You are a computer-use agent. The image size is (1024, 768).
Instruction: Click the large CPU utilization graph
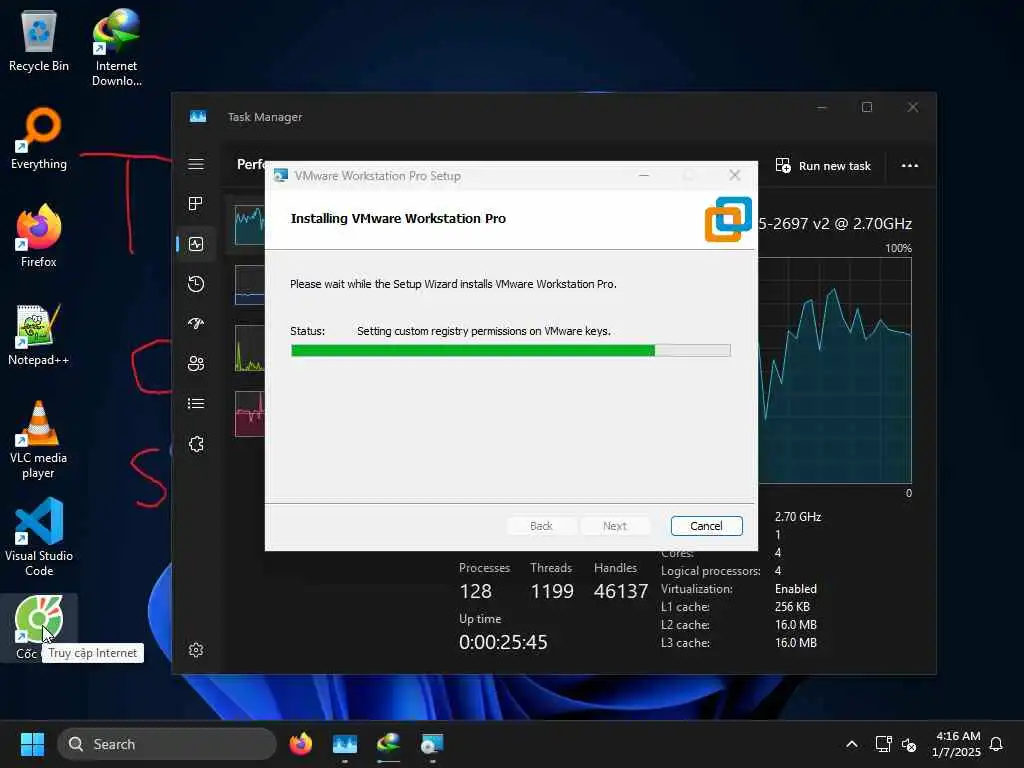tap(835, 370)
